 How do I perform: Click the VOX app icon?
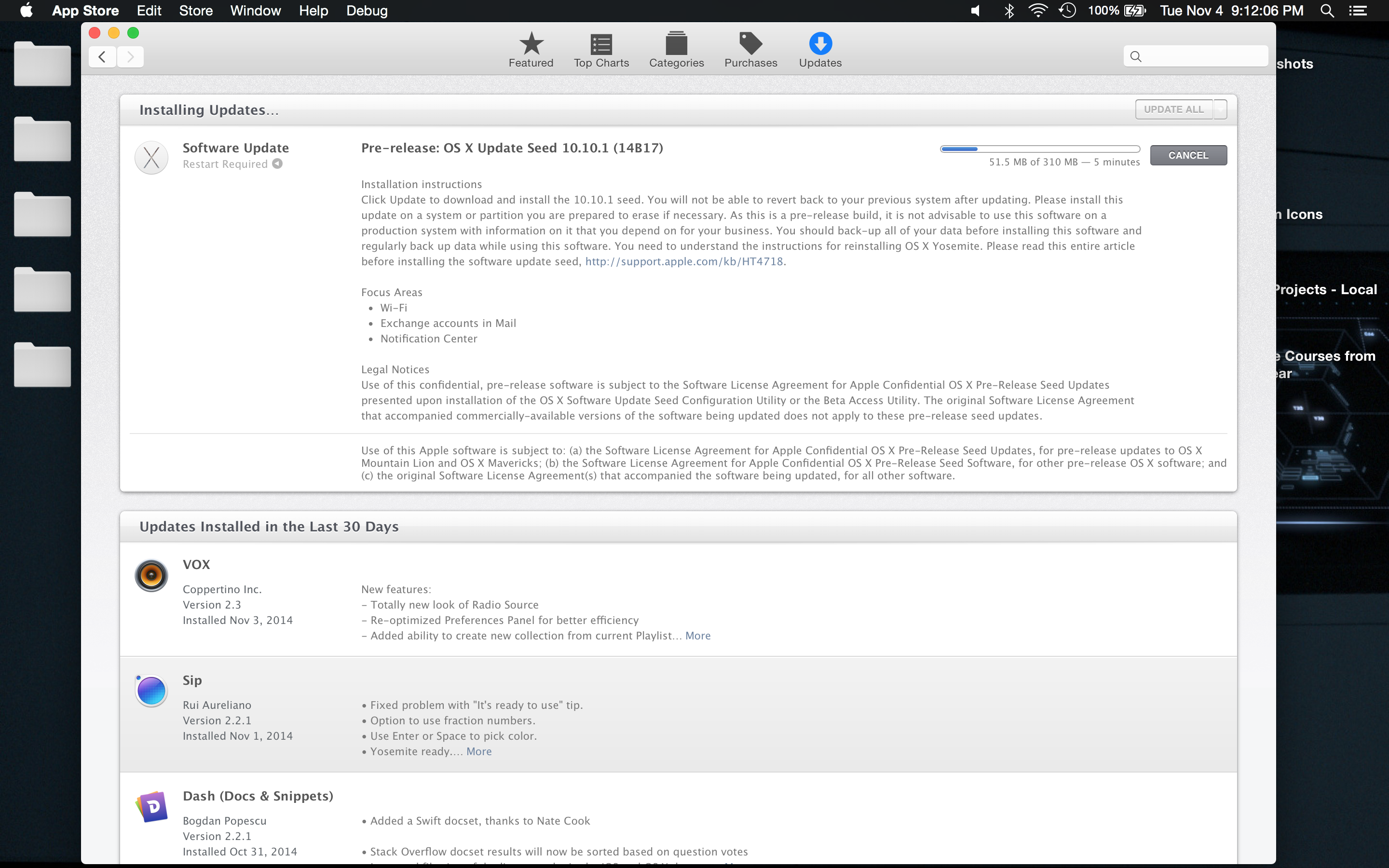click(x=151, y=575)
